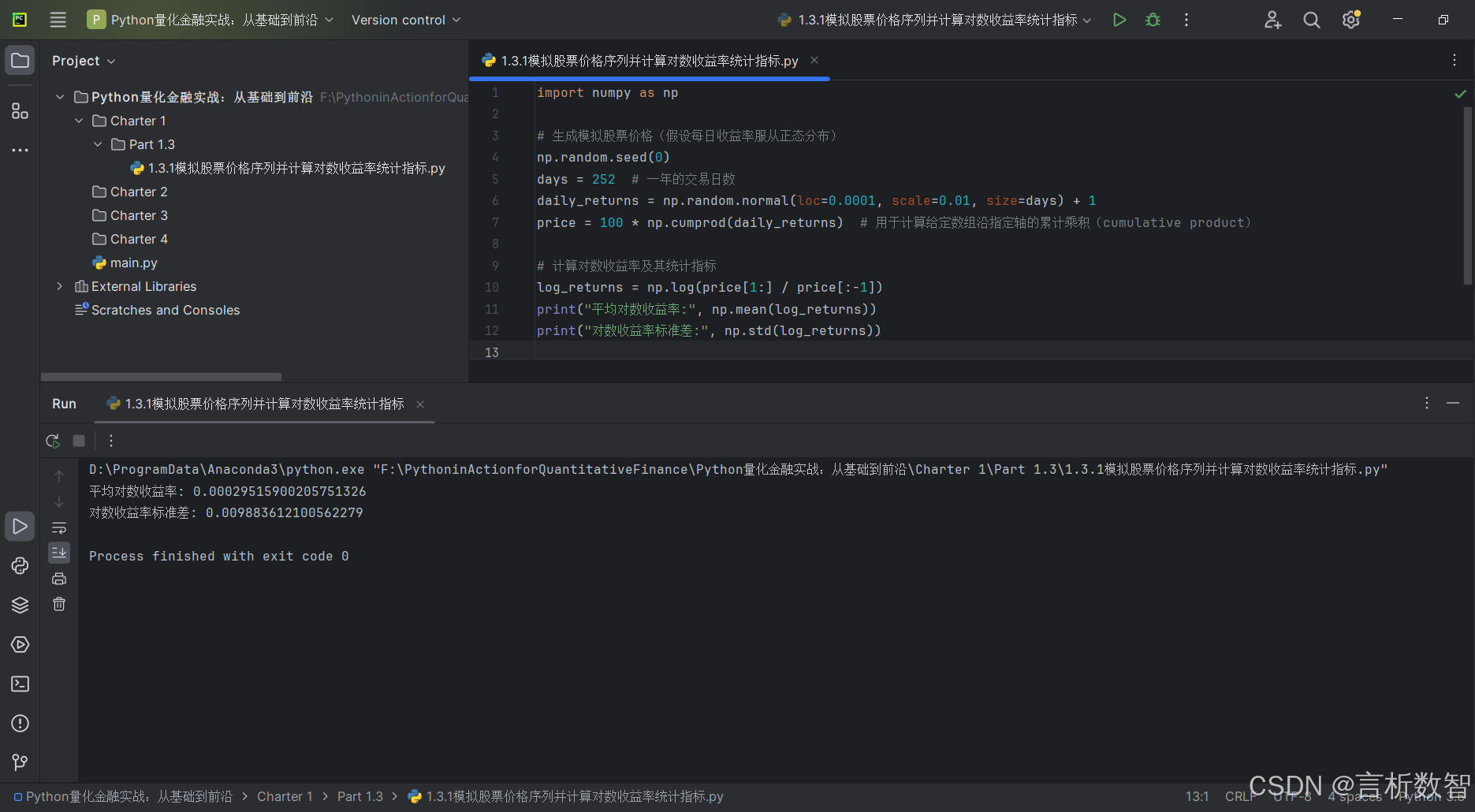Image resolution: width=1475 pixels, height=812 pixels.
Task: Open the Code With Me user icon
Action: 1272,20
